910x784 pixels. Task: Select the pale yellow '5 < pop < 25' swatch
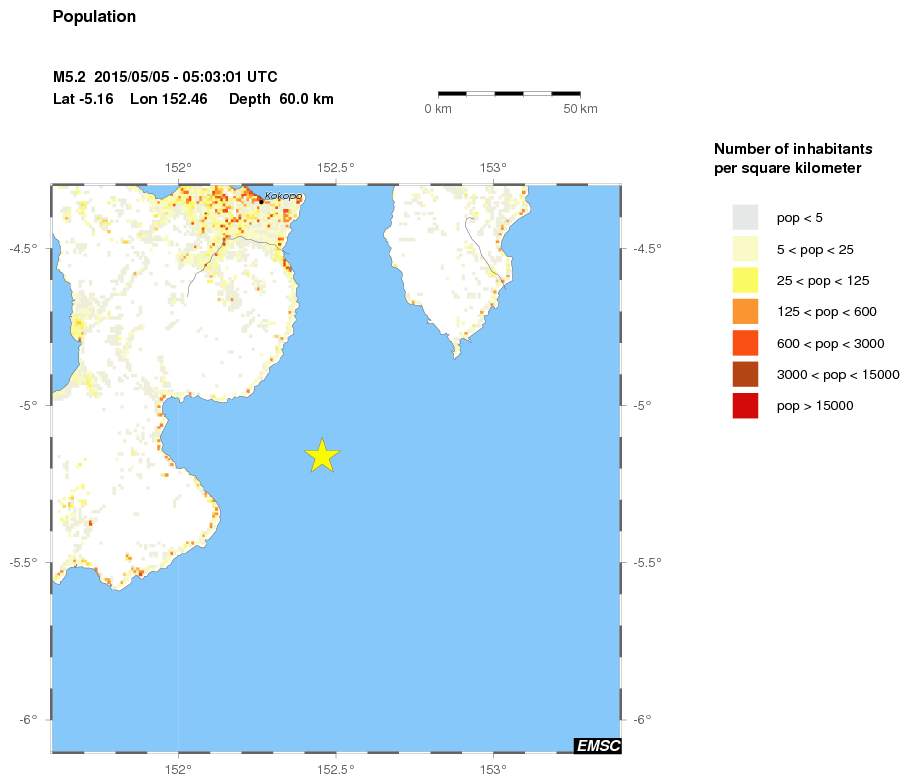tap(745, 249)
